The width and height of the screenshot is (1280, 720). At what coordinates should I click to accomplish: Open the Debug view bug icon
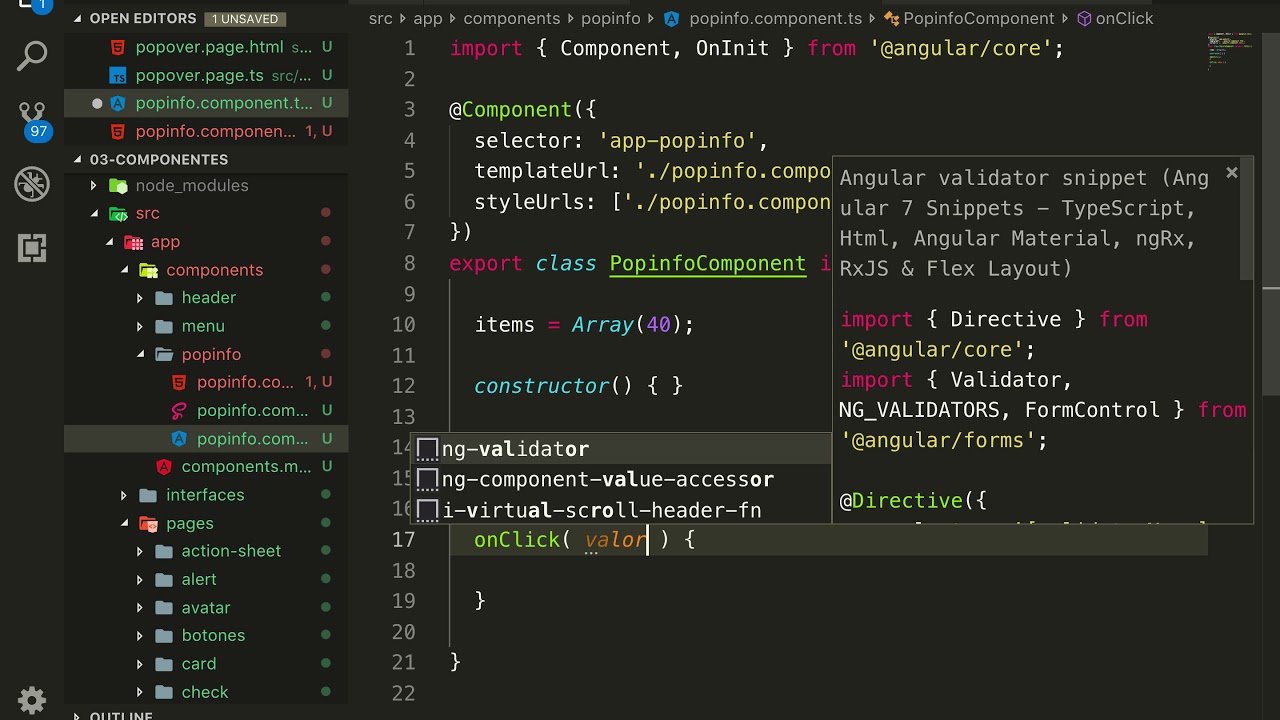(x=32, y=184)
